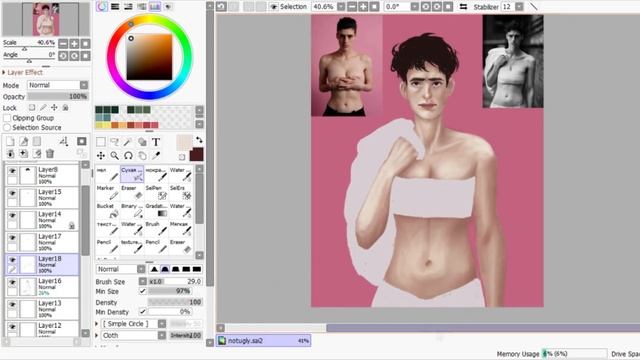Hide Layer18 using its eye icon
This screenshot has height=360, width=640.
coord(12,260)
